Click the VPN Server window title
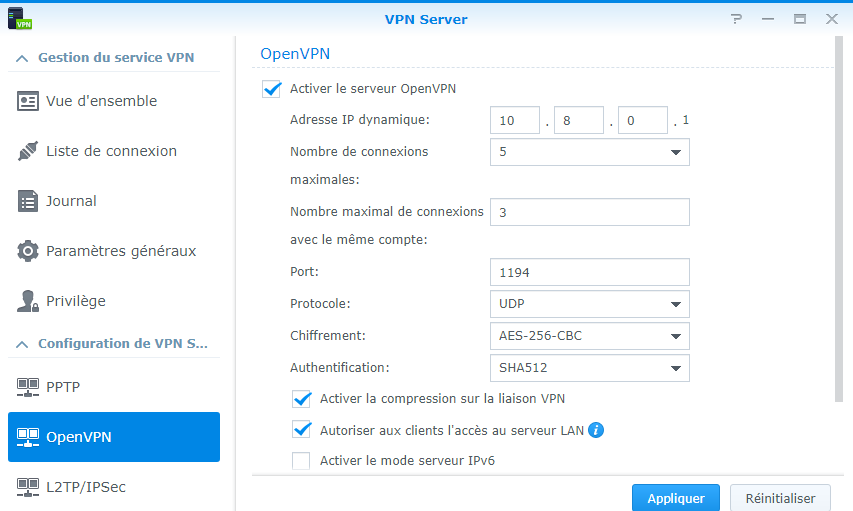Image resolution: width=853 pixels, height=511 pixels. pyautogui.click(x=426, y=20)
